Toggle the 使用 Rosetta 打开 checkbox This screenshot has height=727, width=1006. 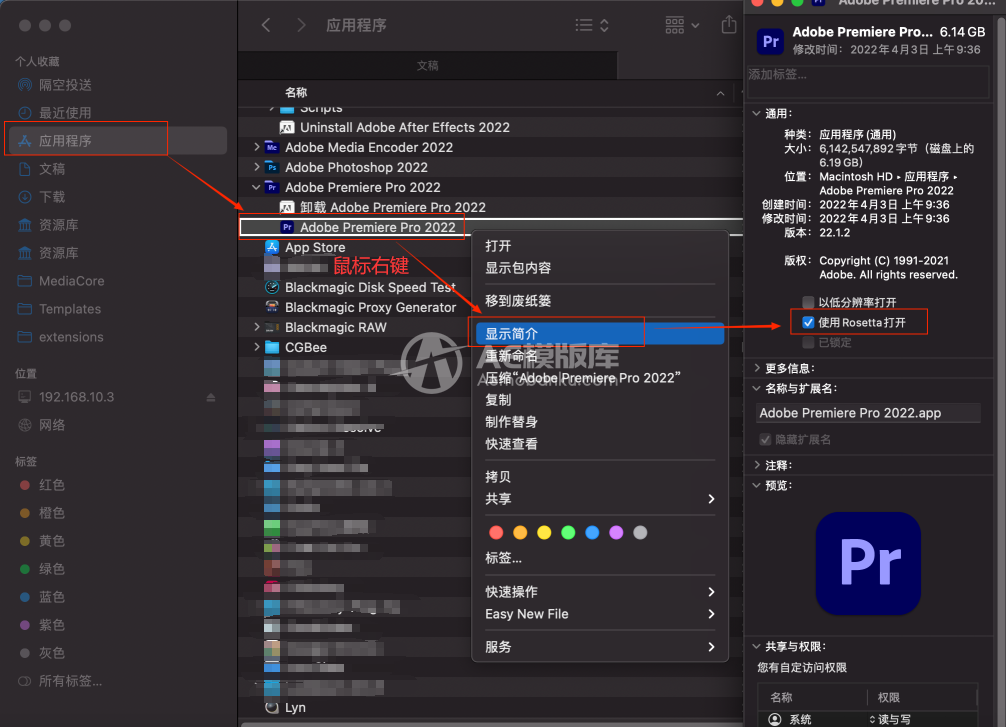point(808,322)
